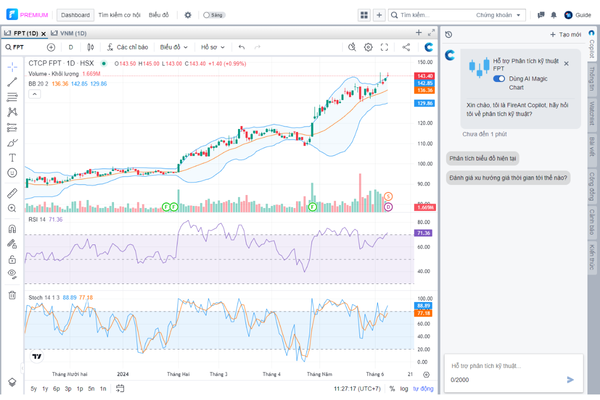Image resolution: width=600 pixels, height=400 pixels.
Task: Expand the Biểu đồ dropdown in chart toolbar
Action: (174, 47)
